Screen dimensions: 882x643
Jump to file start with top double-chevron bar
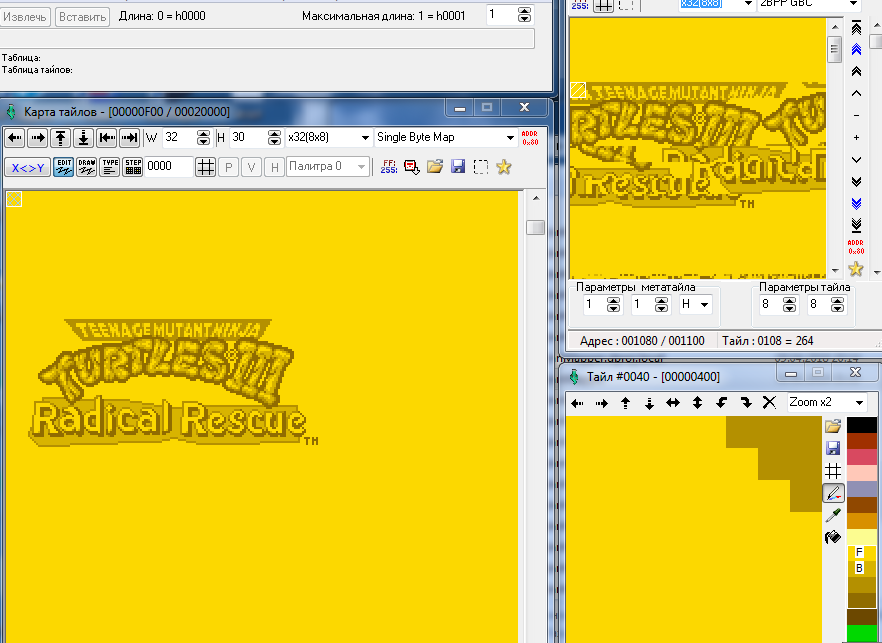(856, 28)
